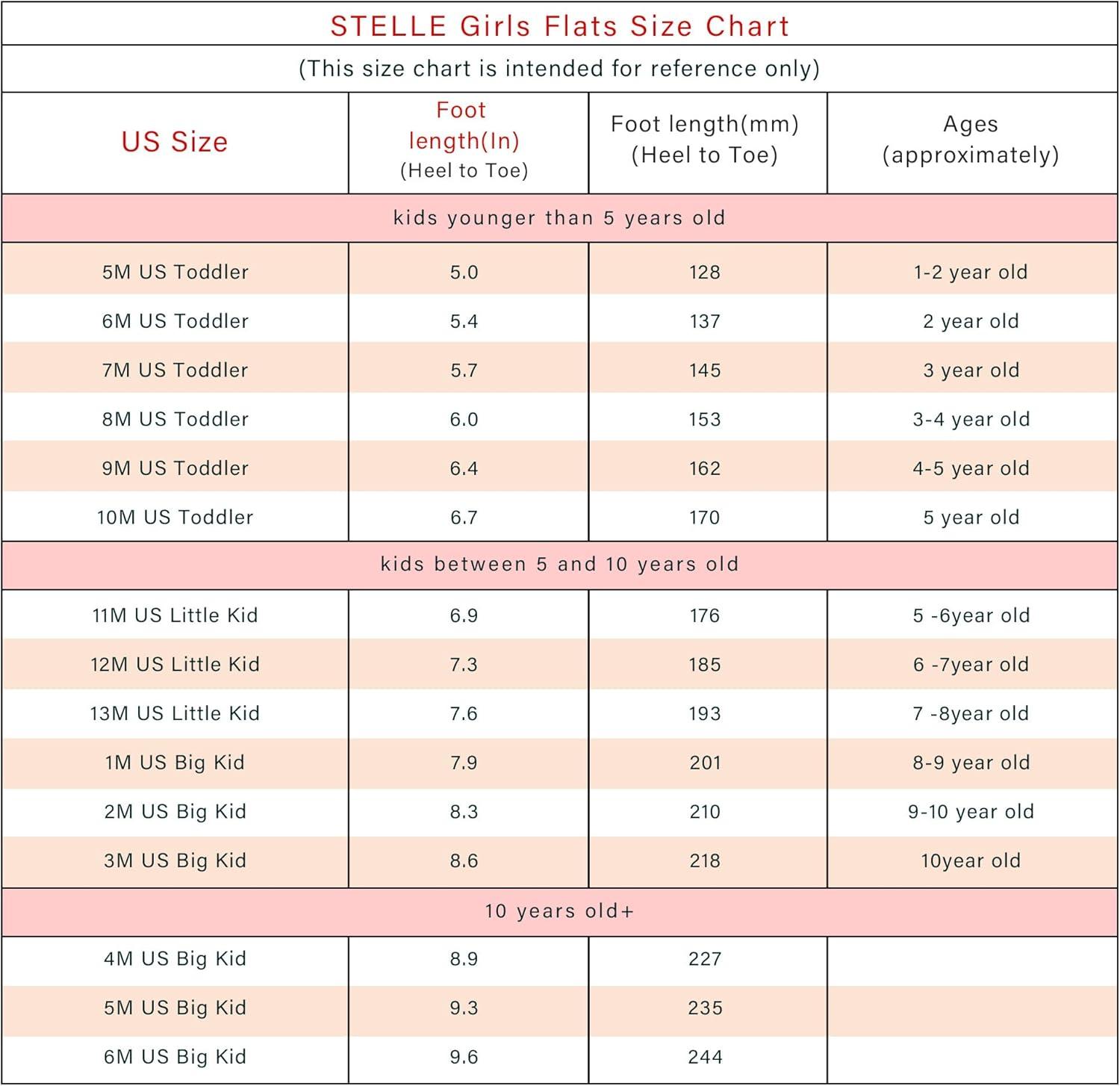
Task: Click the STELLE Girls Flats Size Chart title
Action: click(559, 26)
